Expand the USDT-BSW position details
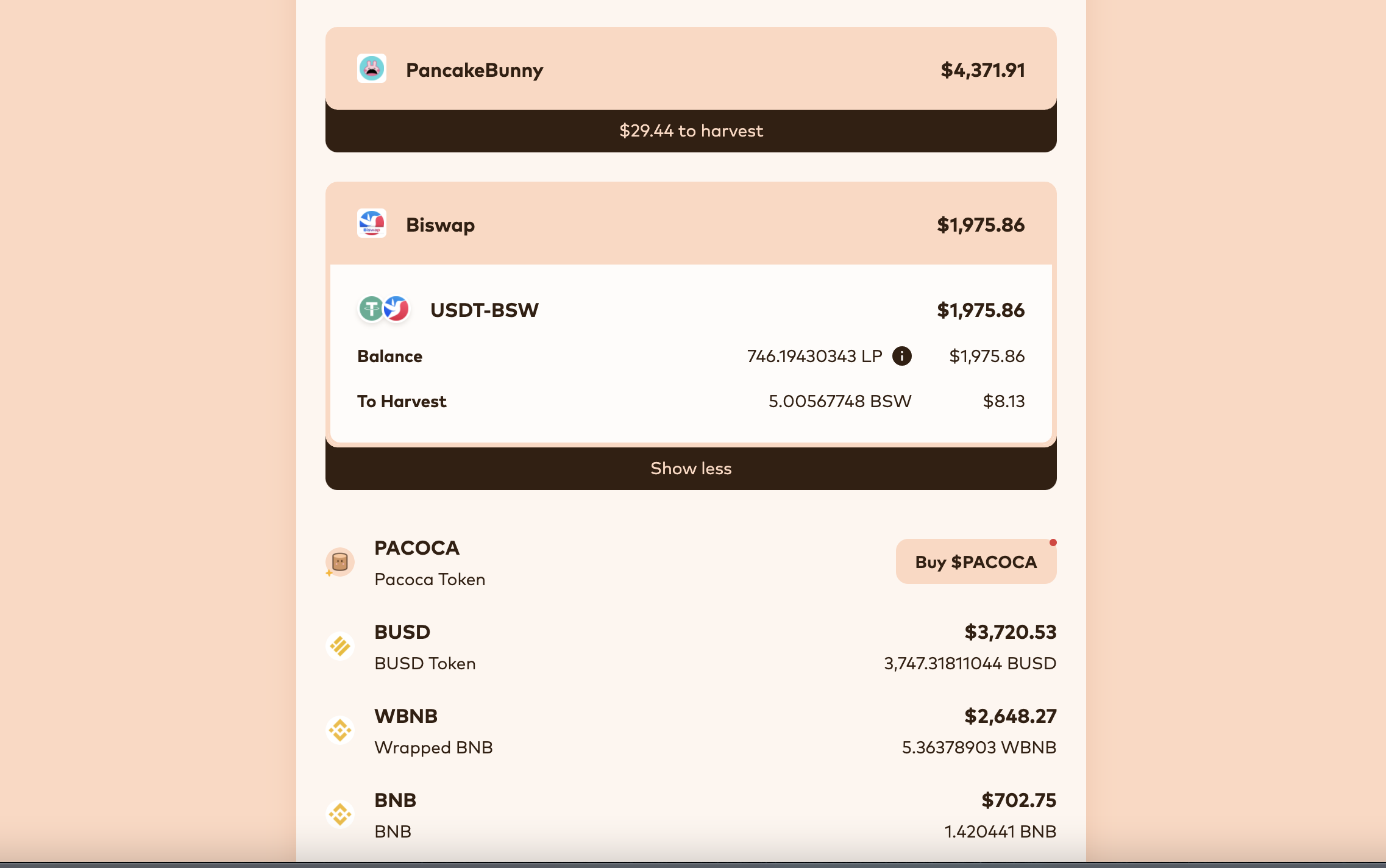The width and height of the screenshot is (1386, 868). pos(691,310)
